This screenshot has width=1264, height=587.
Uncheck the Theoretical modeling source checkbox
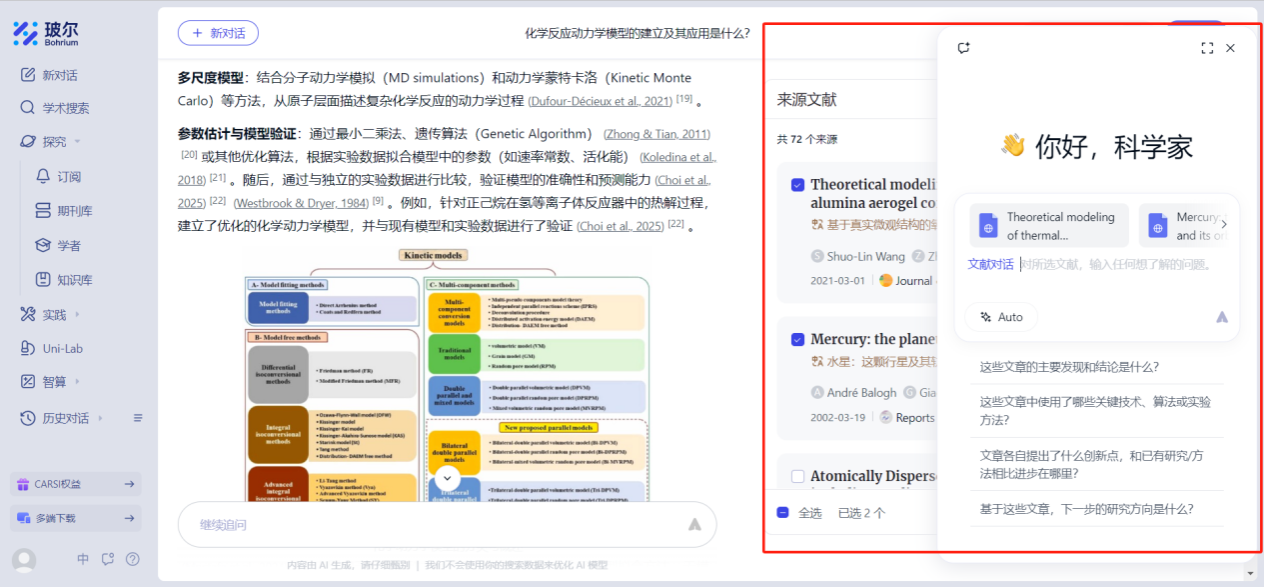[797, 184]
